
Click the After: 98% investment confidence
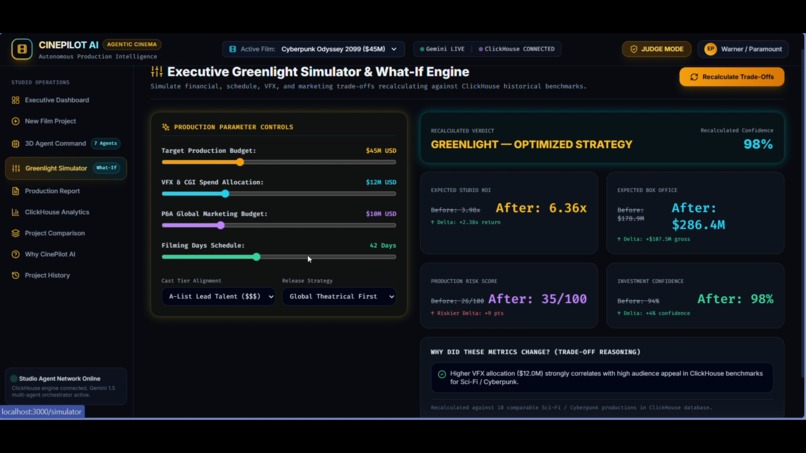coord(735,299)
